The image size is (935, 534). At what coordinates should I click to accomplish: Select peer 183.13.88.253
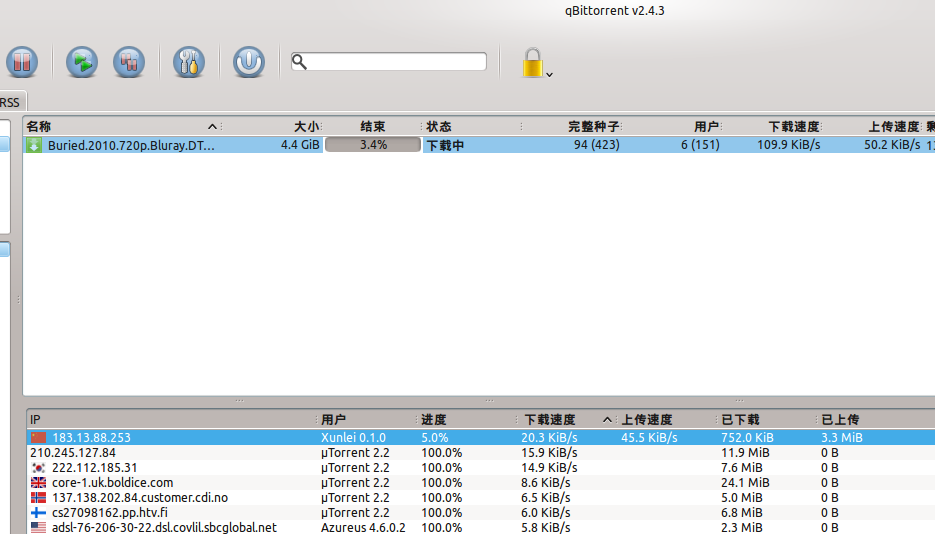[x=481, y=437]
